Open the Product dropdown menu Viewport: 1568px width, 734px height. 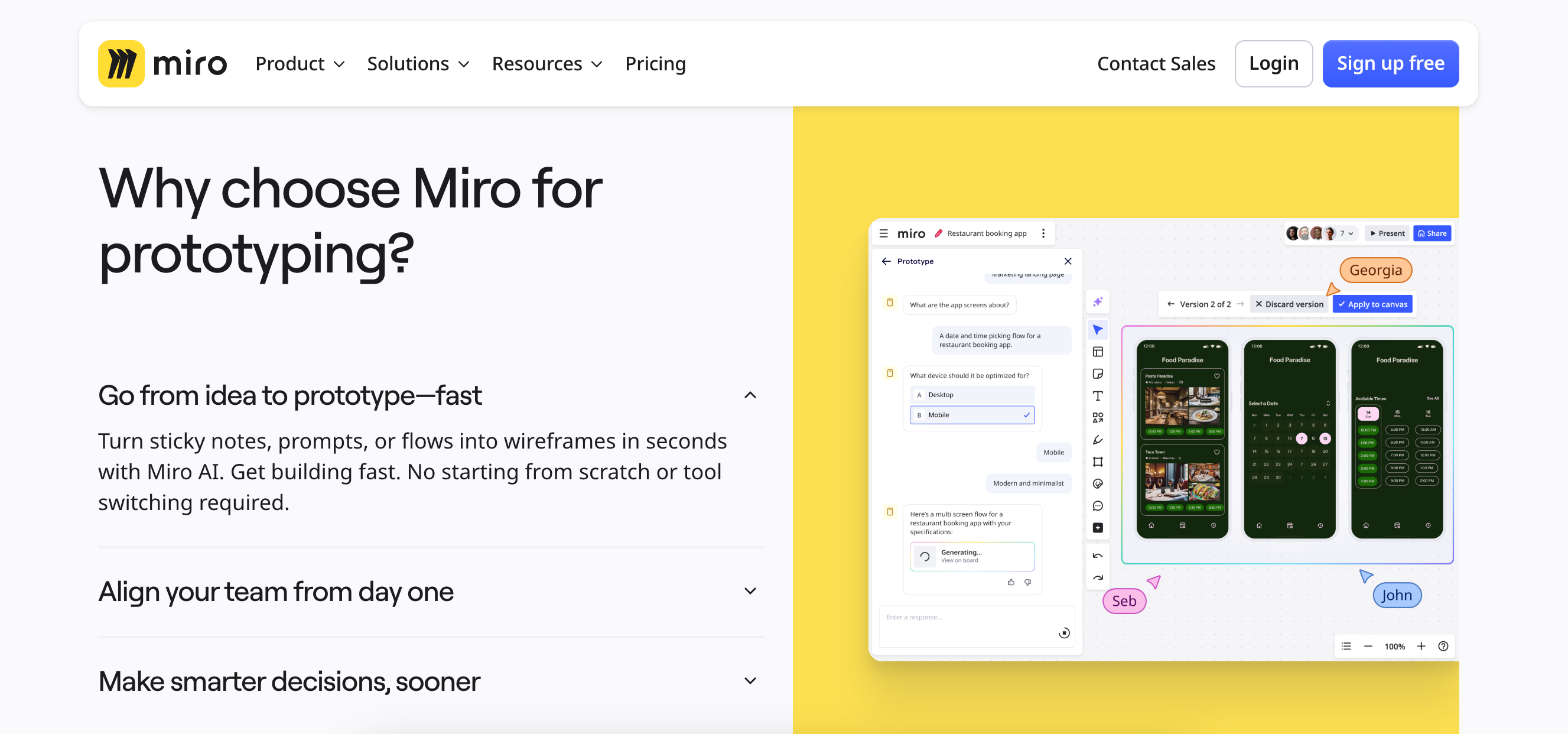pyautogui.click(x=300, y=64)
